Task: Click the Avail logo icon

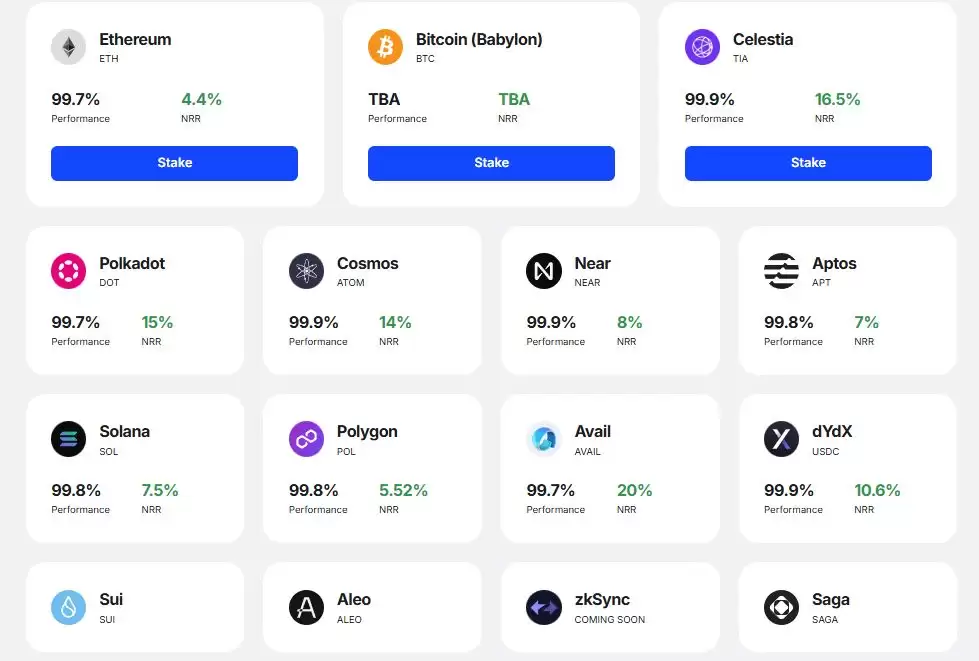Action: pos(544,439)
